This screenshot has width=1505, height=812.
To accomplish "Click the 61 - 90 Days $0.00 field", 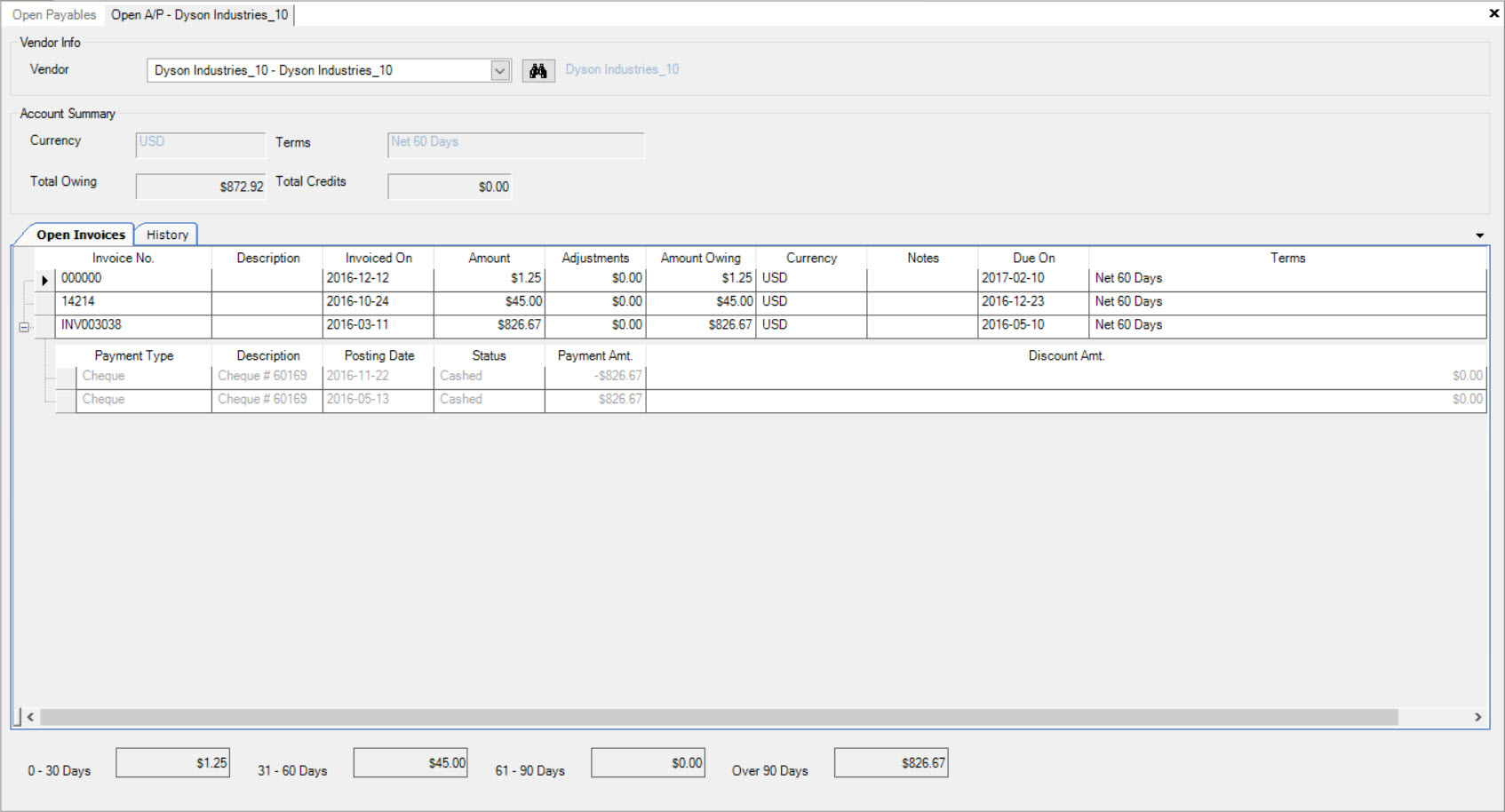I will pyautogui.click(x=649, y=762).
